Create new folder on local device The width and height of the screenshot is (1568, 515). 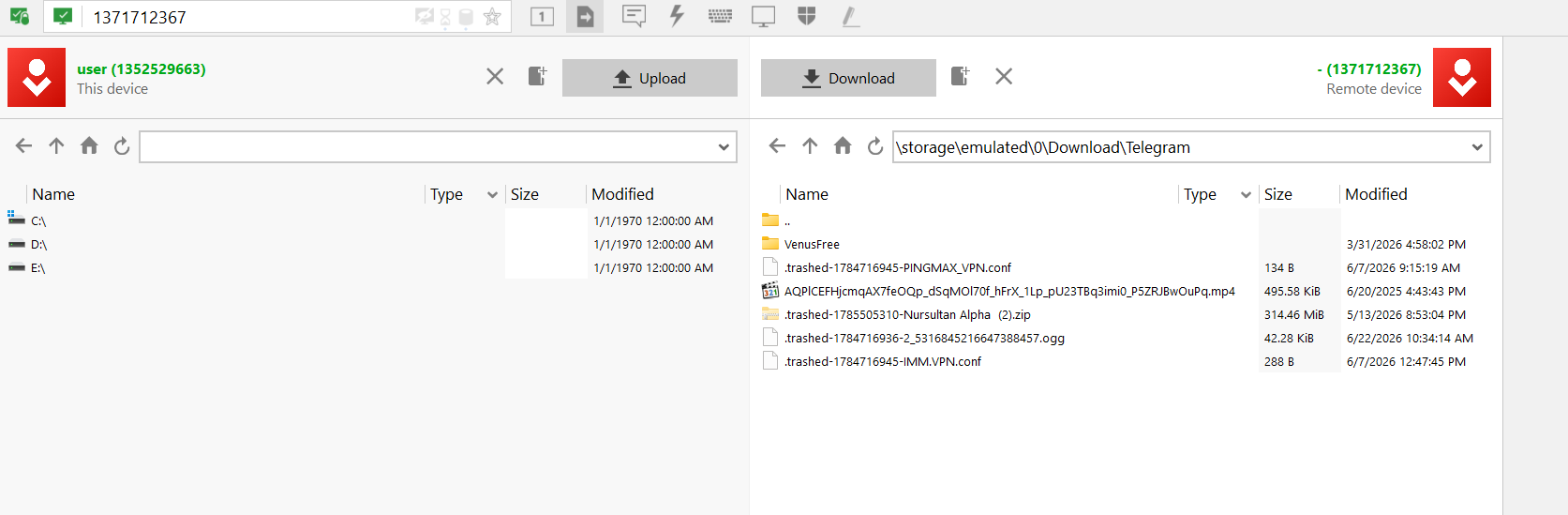(537, 76)
